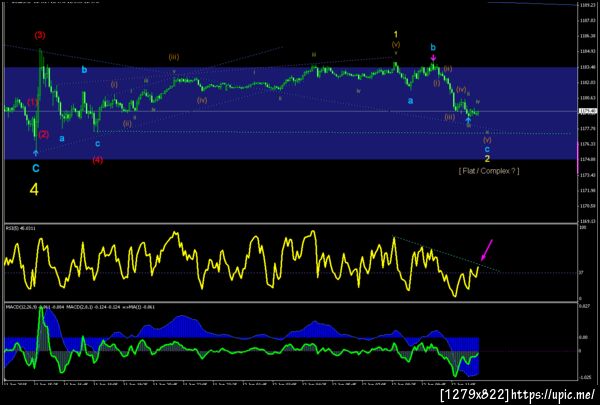Select blue a label beside red (2)
Image resolution: width=600 pixels, height=405 pixels.
tap(62, 139)
